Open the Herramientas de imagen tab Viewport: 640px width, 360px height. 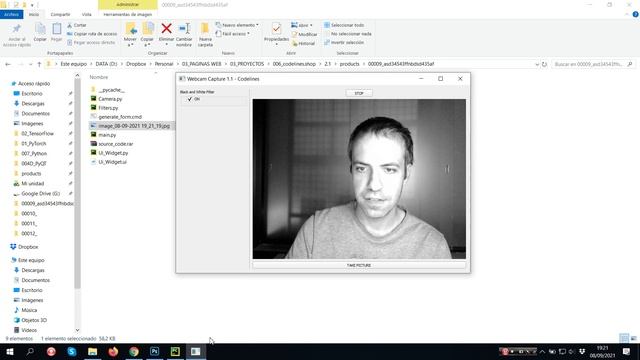128,14
